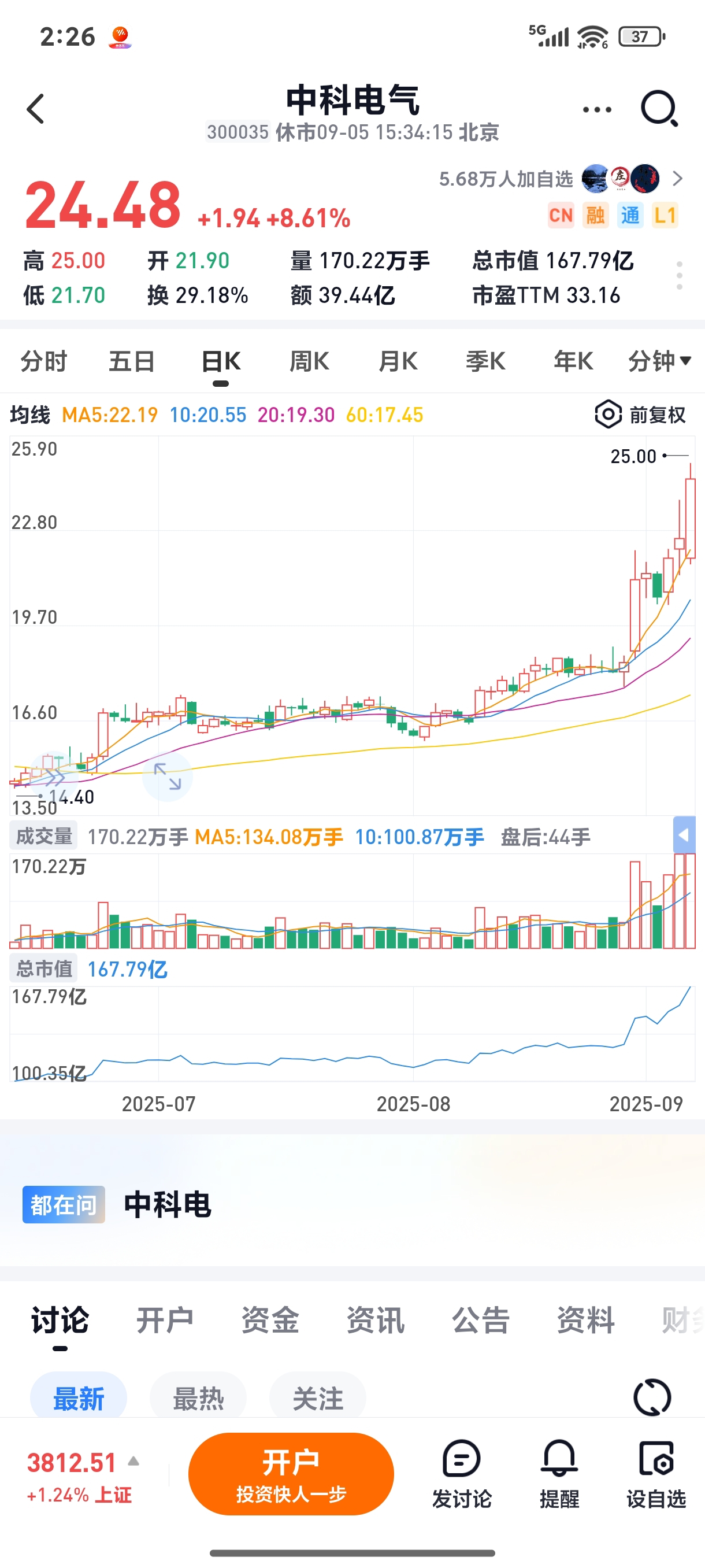Tap the fullscreen expand chart icon

click(x=167, y=776)
